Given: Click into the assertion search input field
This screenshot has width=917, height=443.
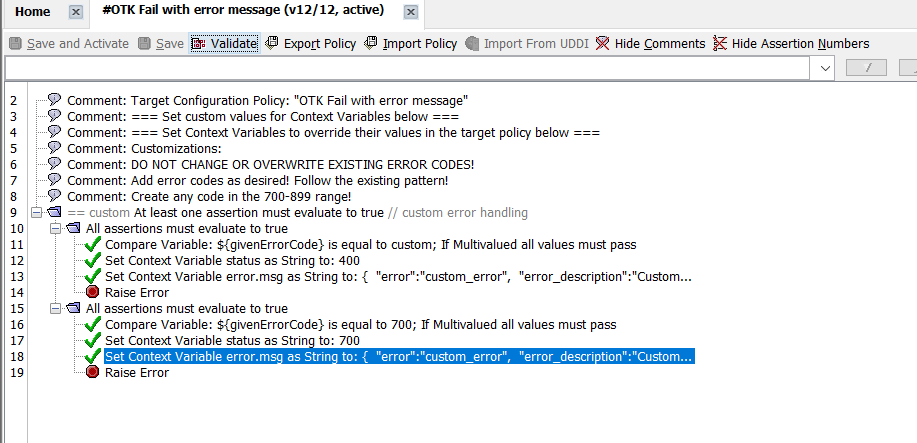Looking at the screenshot, I should [x=409, y=68].
